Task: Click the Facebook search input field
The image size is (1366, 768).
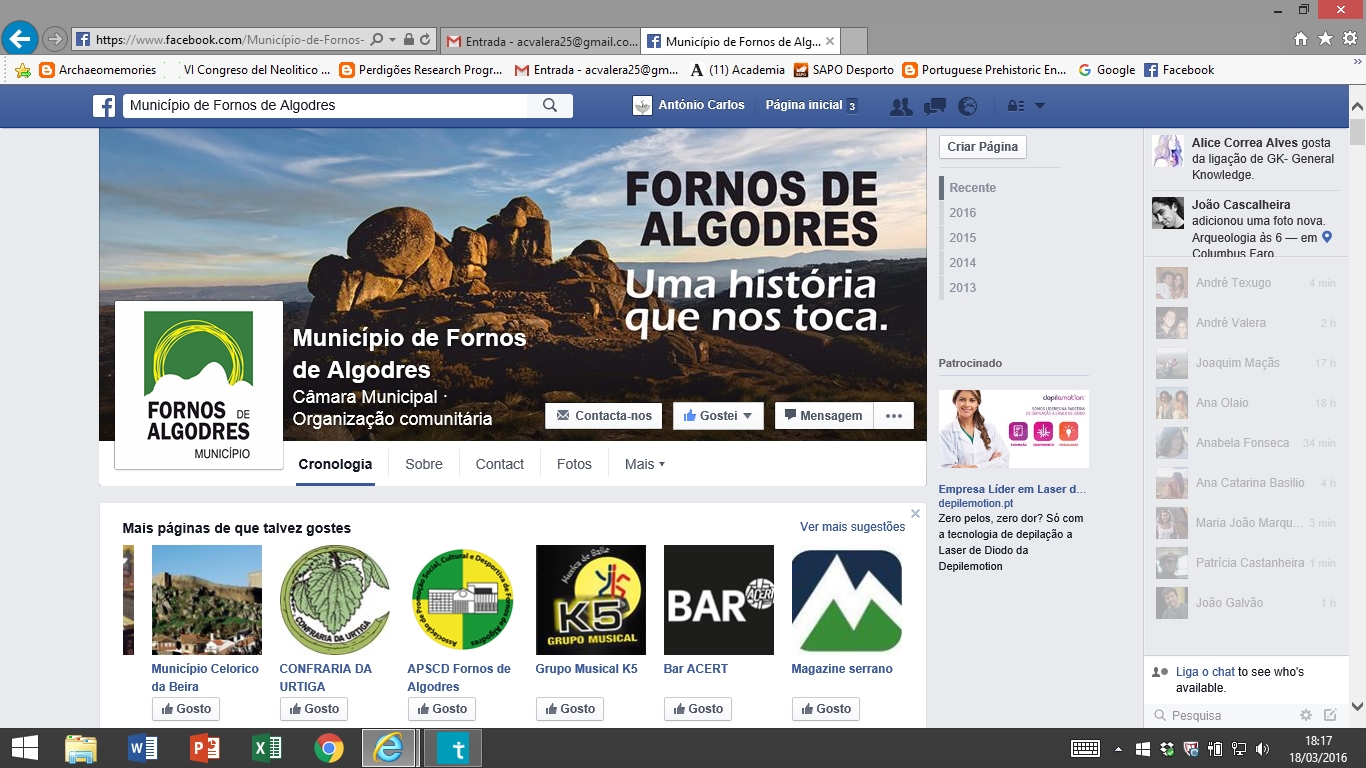Action: [x=325, y=105]
